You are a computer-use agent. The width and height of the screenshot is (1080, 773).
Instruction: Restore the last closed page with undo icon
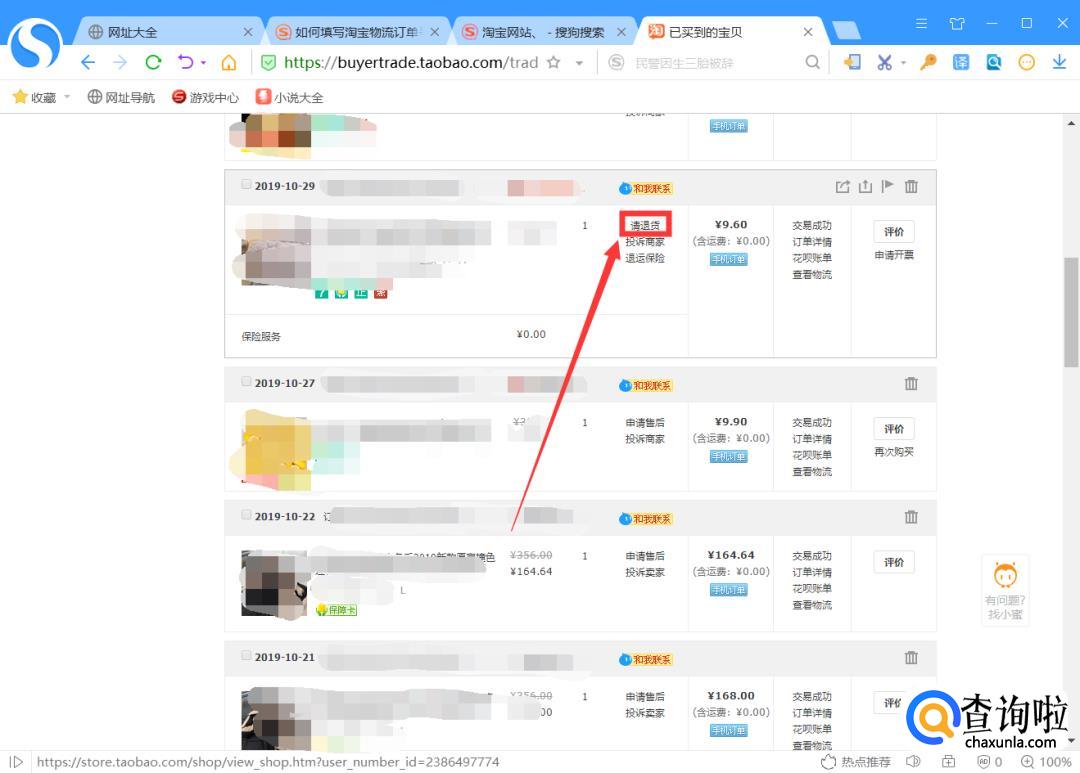(x=185, y=62)
